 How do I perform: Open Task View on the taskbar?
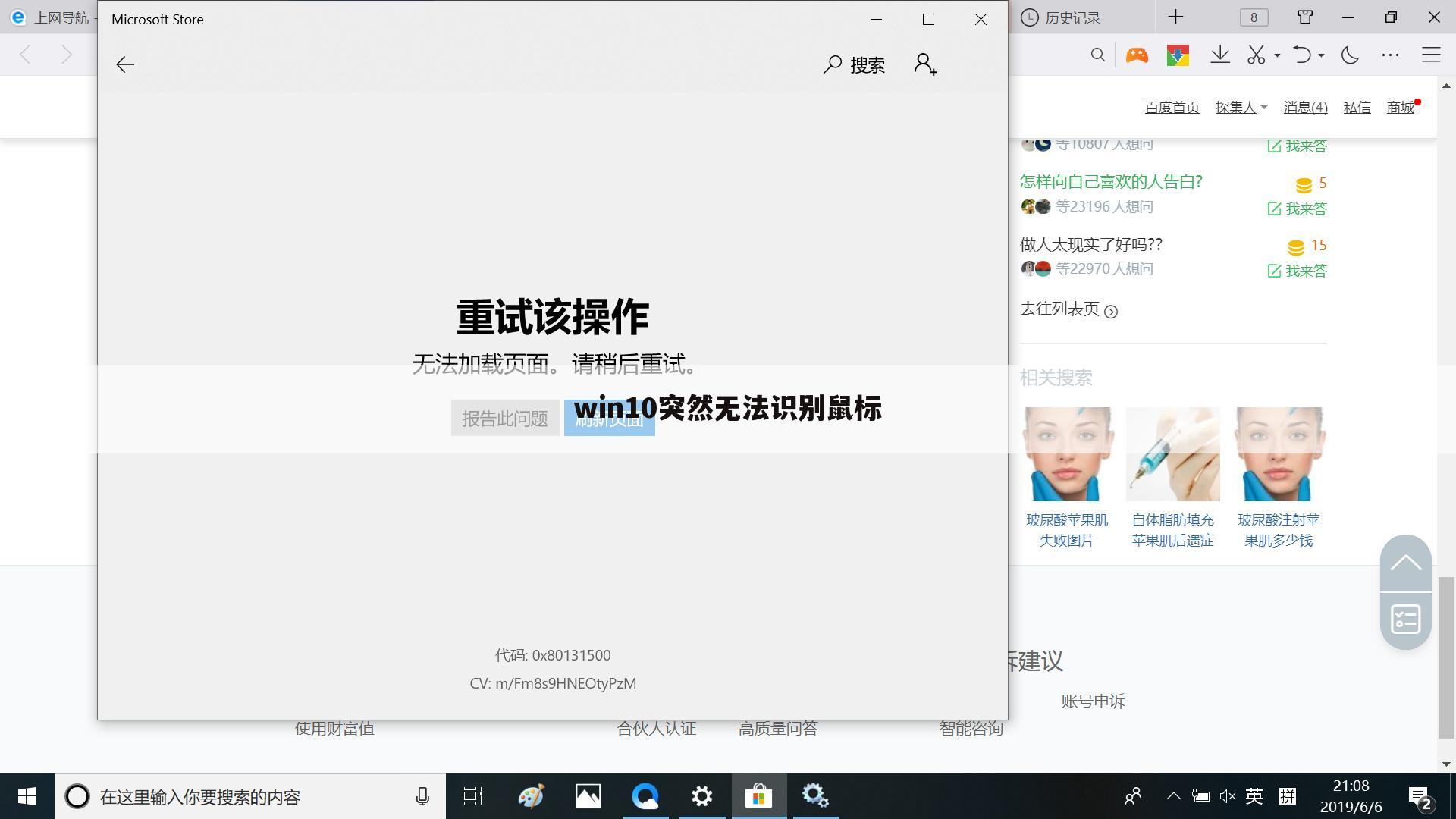[473, 796]
